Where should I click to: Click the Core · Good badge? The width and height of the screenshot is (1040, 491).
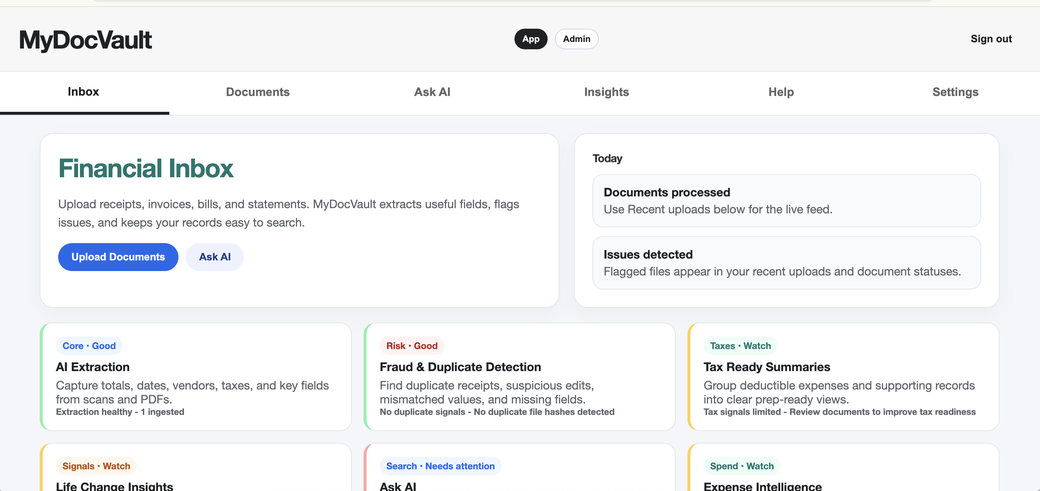coord(89,346)
